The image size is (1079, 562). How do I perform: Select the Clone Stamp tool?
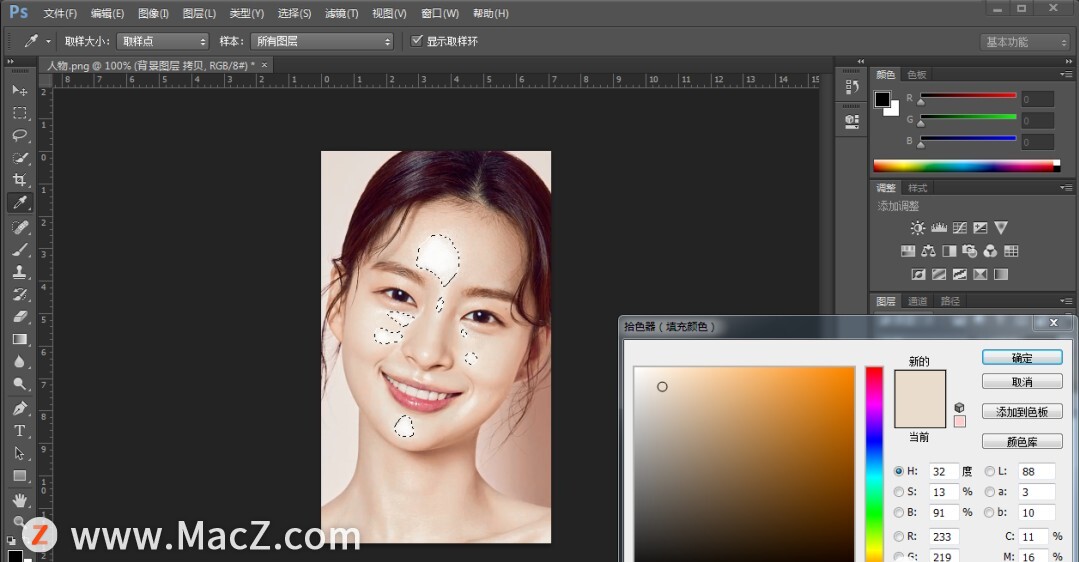click(x=20, y=272)
